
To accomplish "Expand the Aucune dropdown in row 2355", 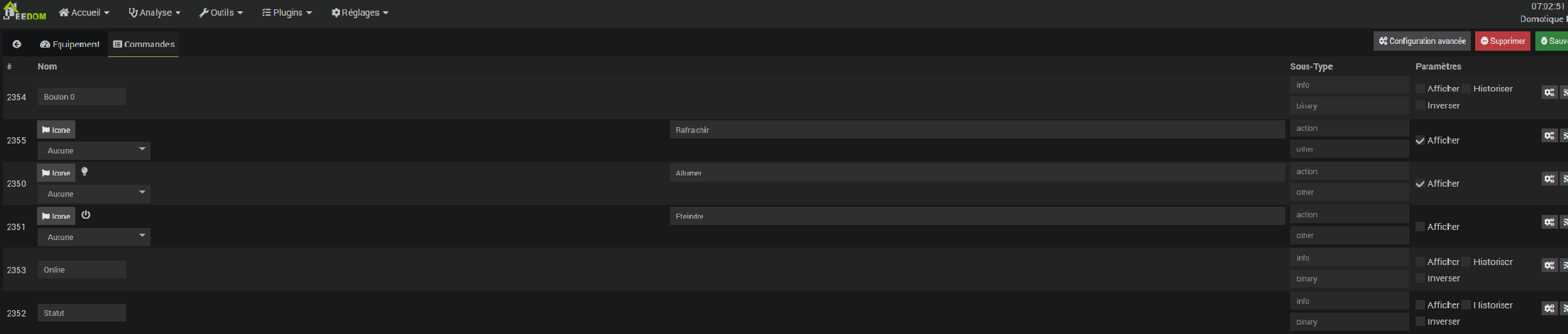I will click(94, 150).
